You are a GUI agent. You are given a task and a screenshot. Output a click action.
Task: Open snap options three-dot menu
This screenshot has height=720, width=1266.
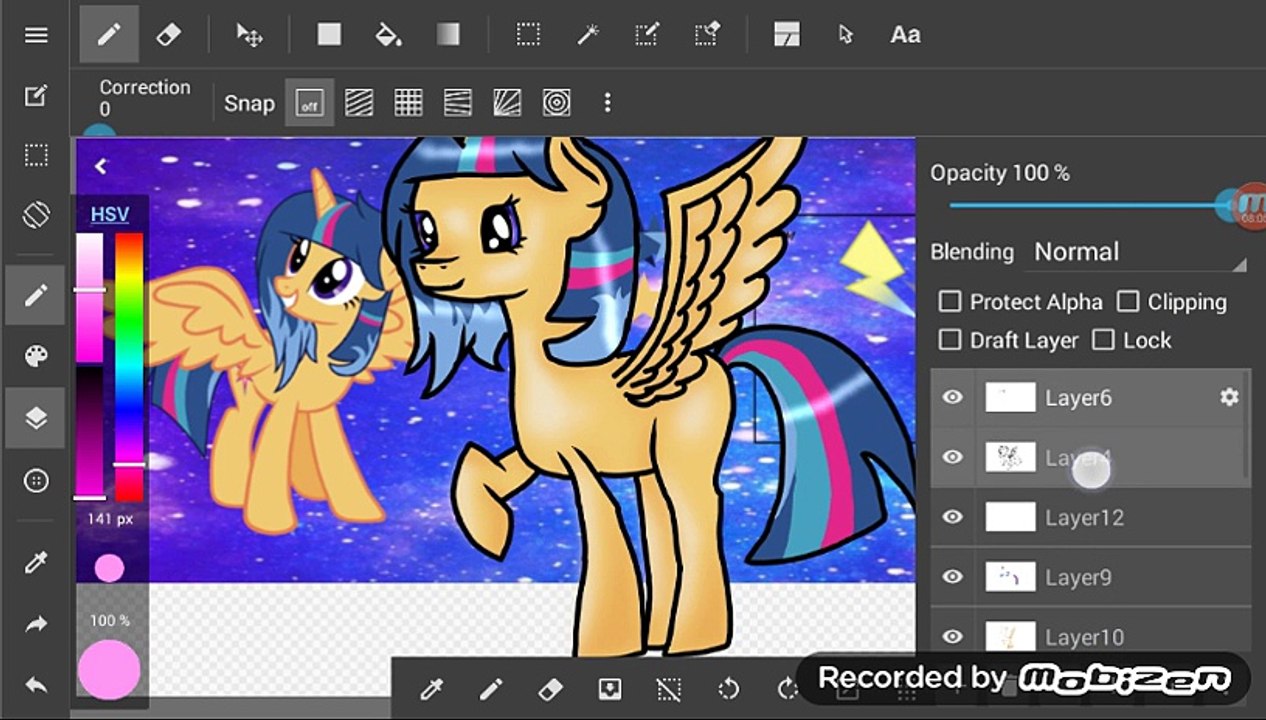[x=607, y=102]
